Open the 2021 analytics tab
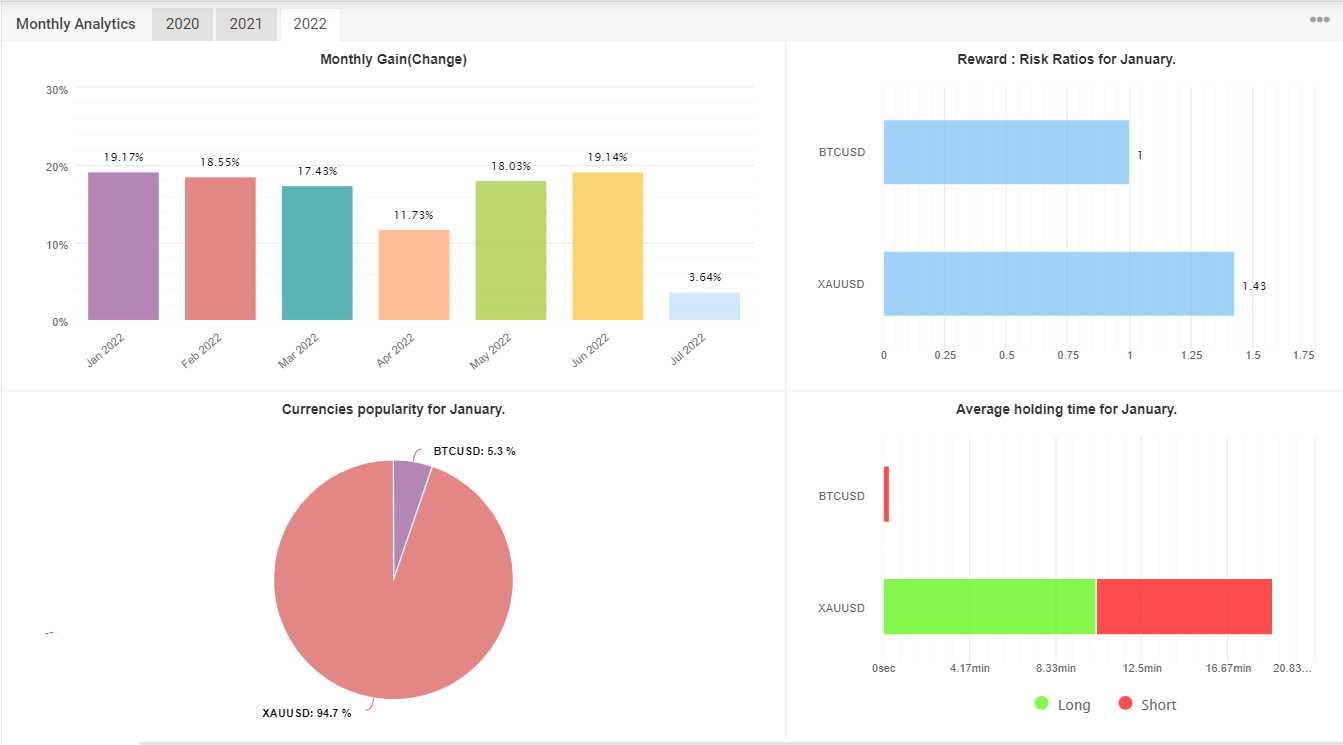Image resolution: width=1343 pixels, height=745 pixels. pos(246,24)
